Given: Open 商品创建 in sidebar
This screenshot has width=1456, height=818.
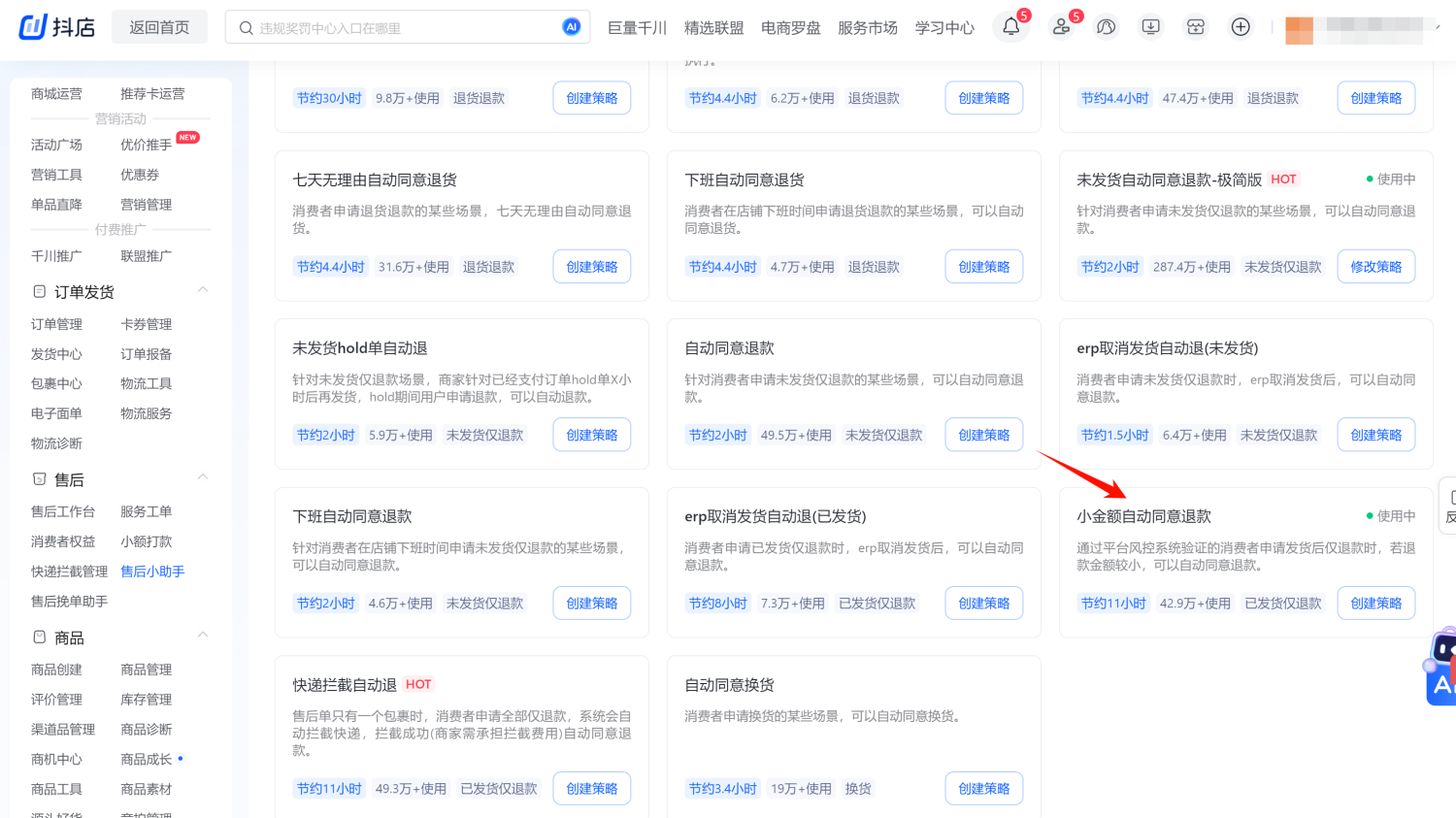Looking at the screenshot, I should [56, 670].
